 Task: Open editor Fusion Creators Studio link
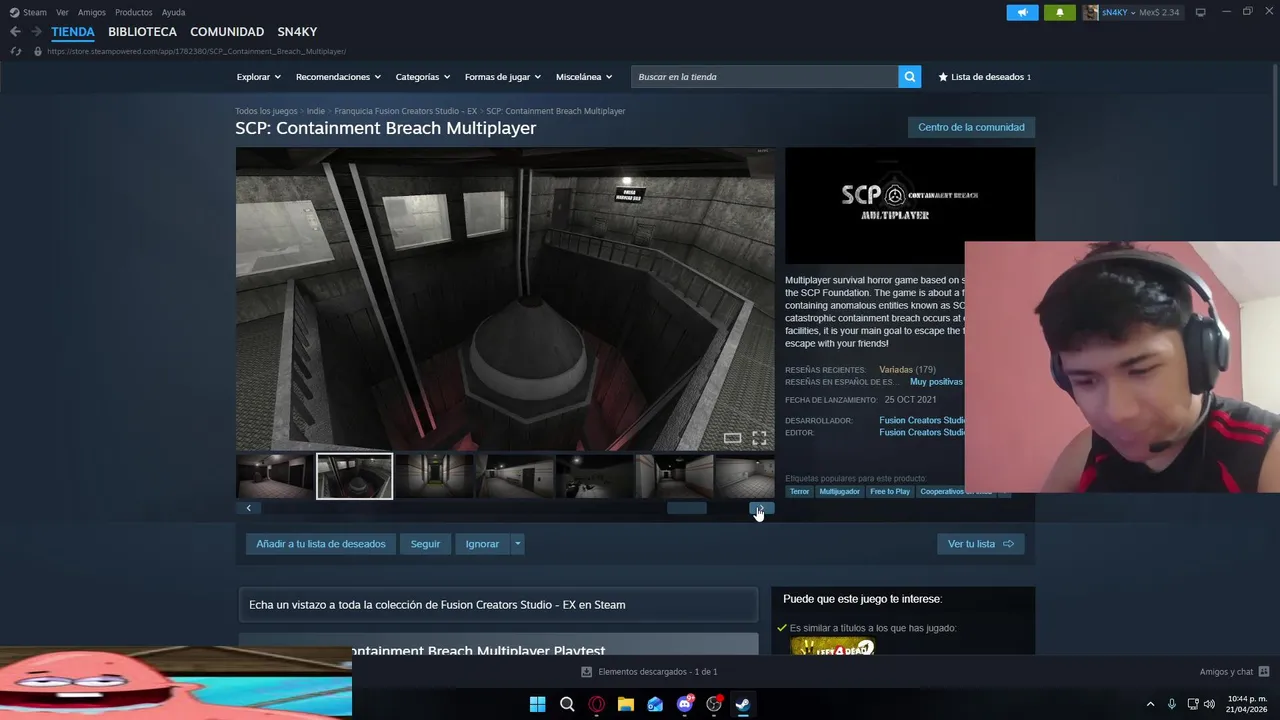coord(922,433)
